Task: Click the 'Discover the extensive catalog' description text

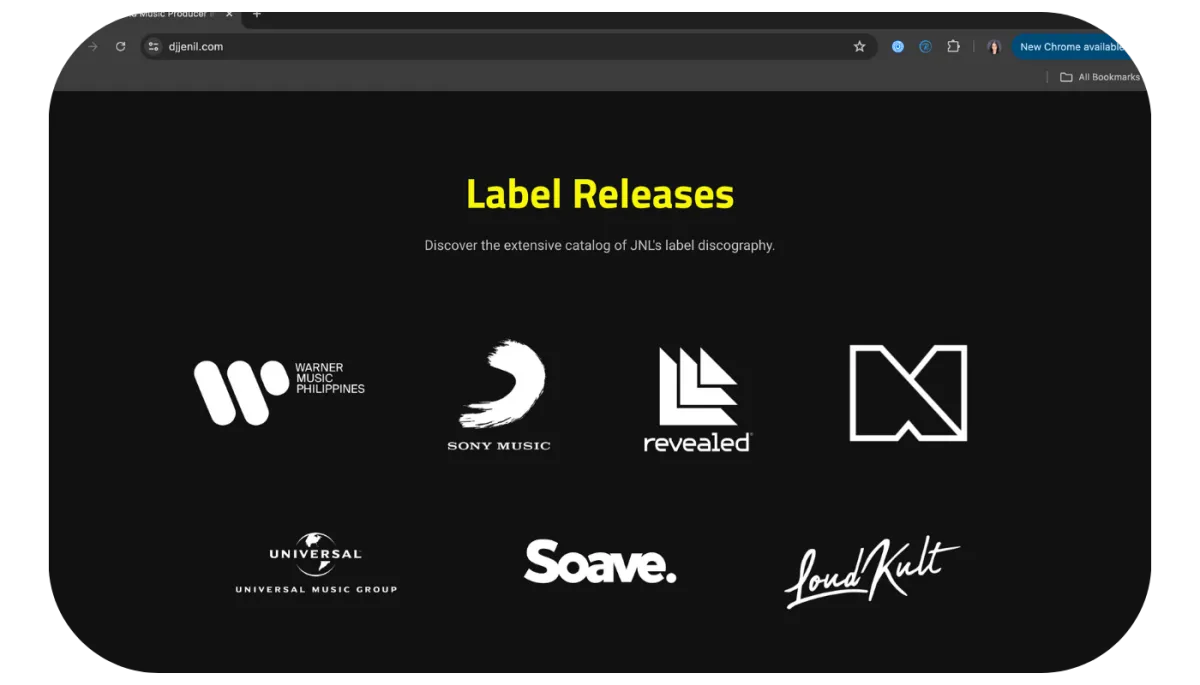Action: tap(599, 245)
